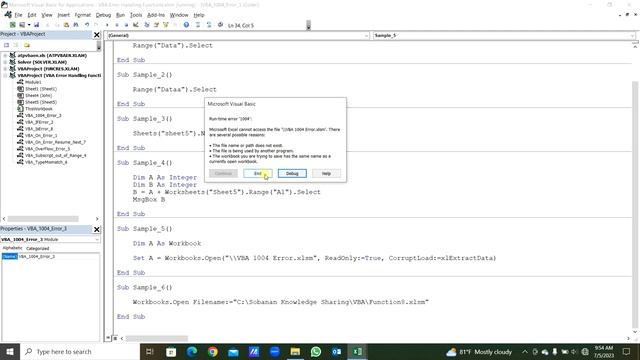Viewport: 640px width, 360px height.
Task: Open the Edit menu
Action: (32, 15)
